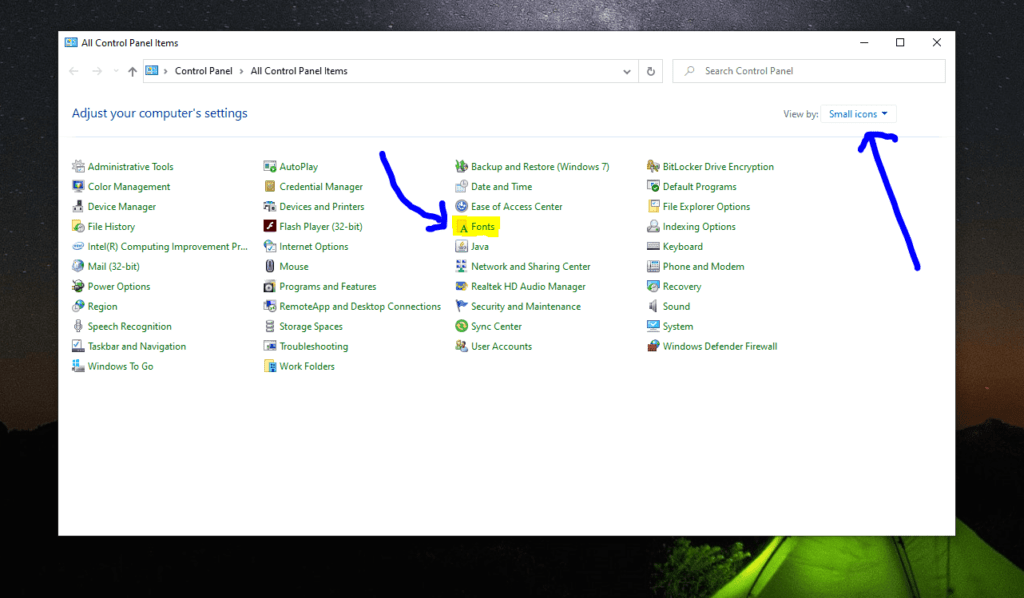Select All Control Panel Items breadcrumb
This screenshot has height=598, width=1024.
pos(298,71)
